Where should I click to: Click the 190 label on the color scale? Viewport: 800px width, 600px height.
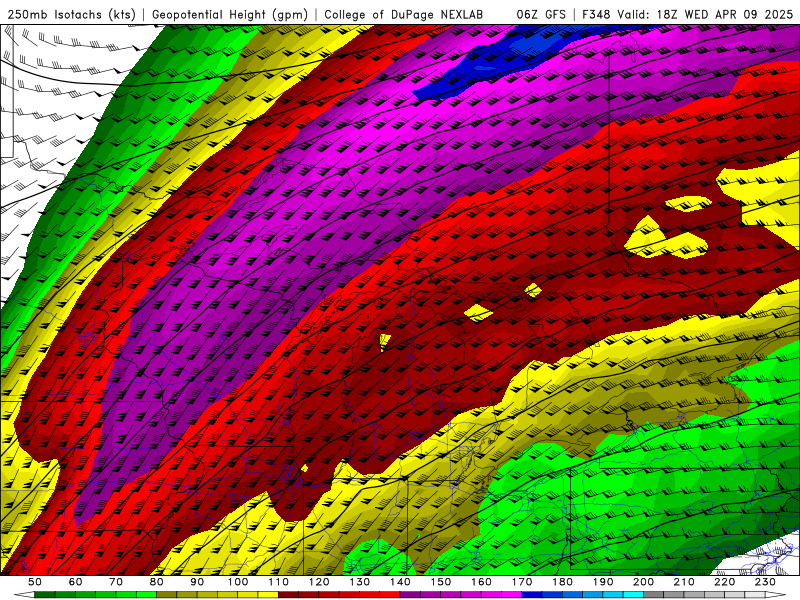(603, 582)
